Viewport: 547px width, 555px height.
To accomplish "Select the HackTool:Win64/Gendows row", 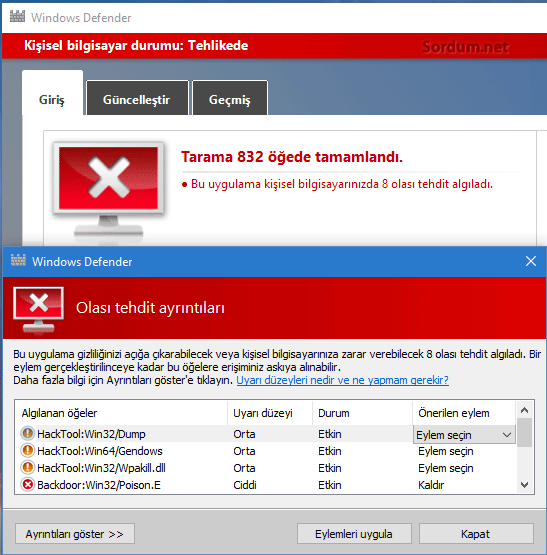I will click(x=266, y=451).
